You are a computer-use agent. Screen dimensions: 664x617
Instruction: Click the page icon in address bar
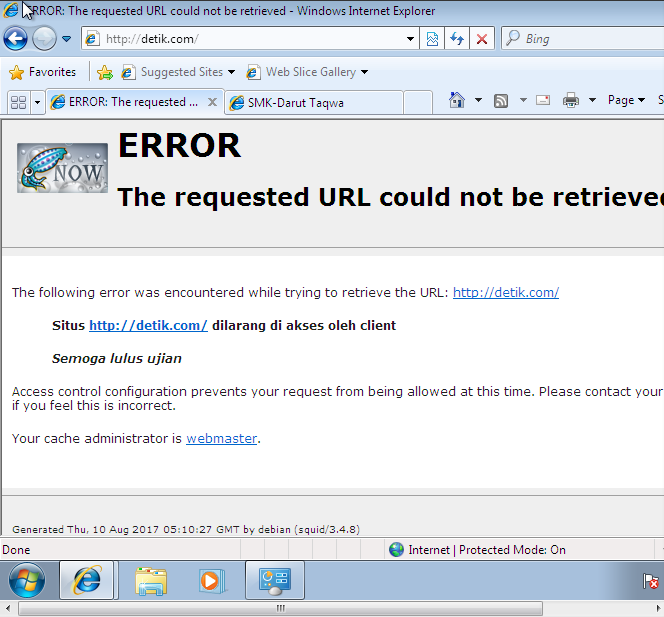click(x=92, y=39)
